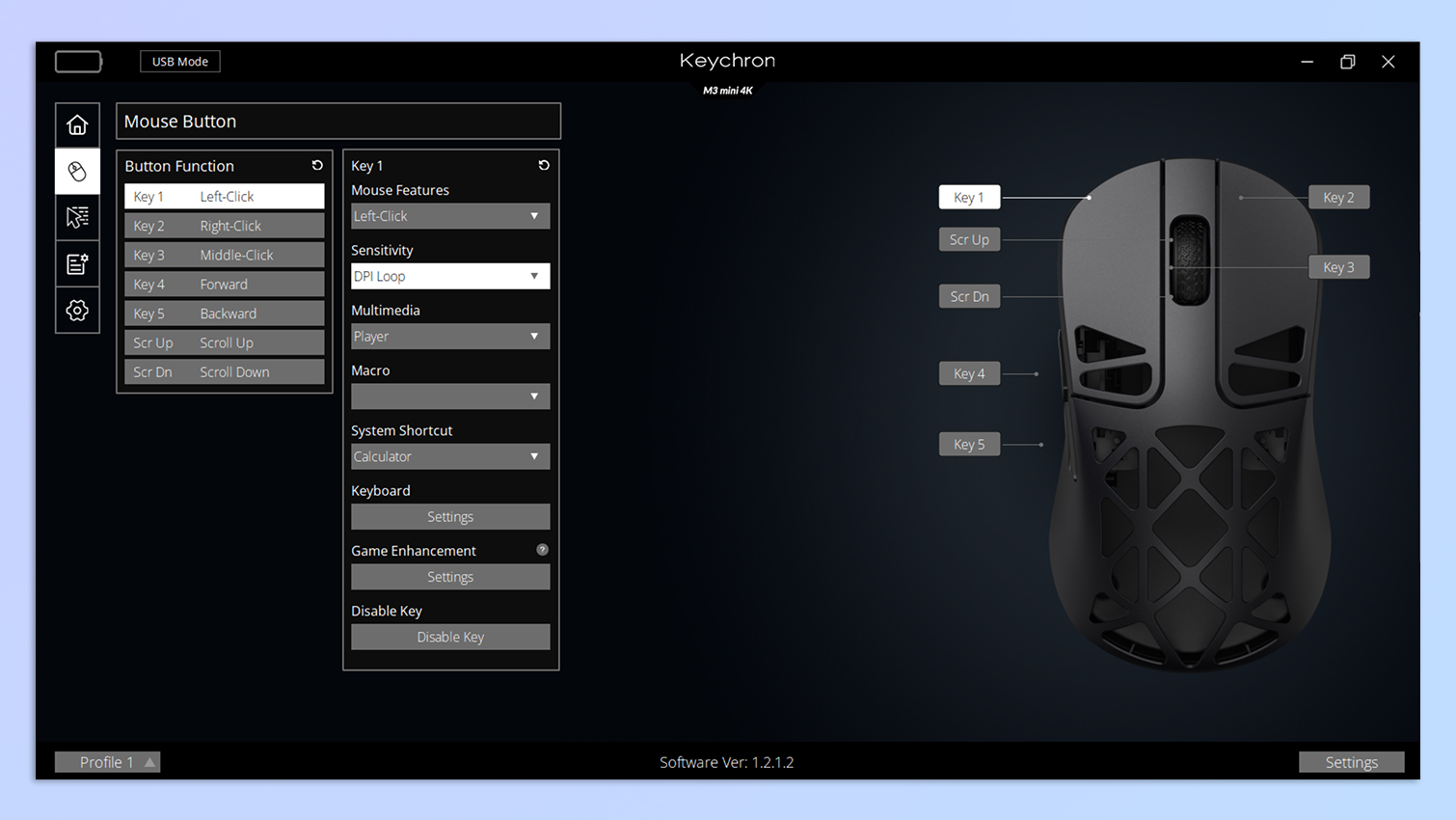Reset Button Function list with refresh icon
Image resolution: width=1456 pixels, height=820 pixels.
pyautogui.click(x=317, y=166)
